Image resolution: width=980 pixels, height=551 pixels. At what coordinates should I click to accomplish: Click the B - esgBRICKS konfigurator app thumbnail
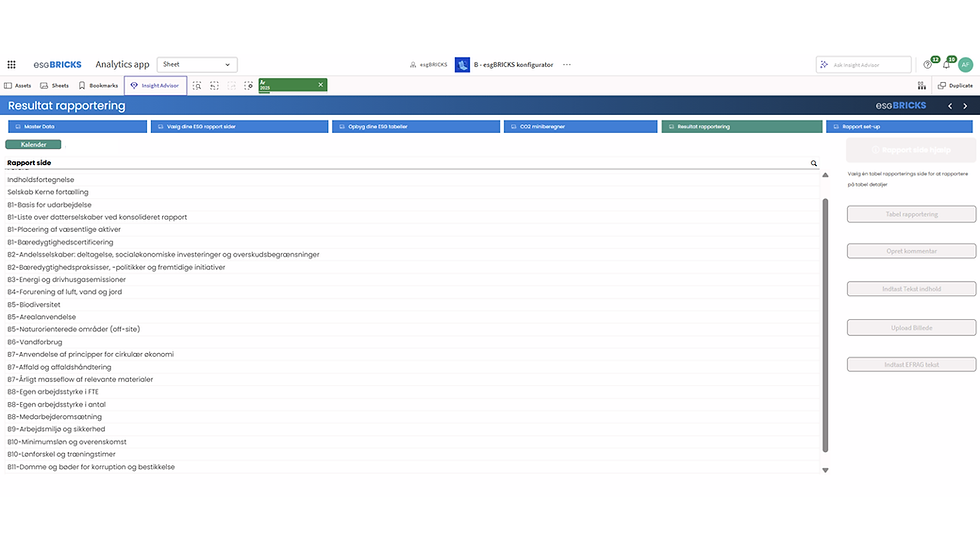[462, 64]
